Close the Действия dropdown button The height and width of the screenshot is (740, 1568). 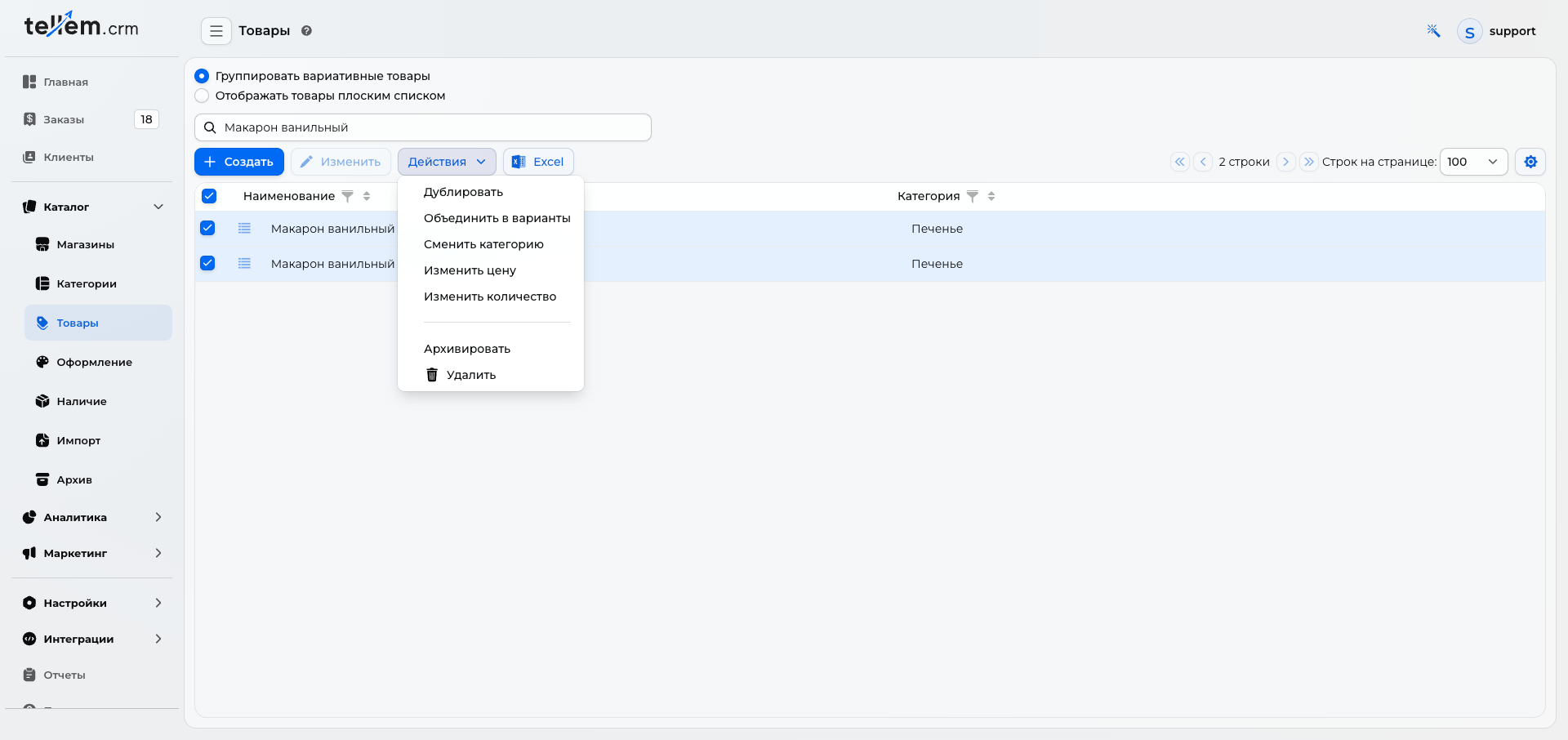click(x=447, y=162)
